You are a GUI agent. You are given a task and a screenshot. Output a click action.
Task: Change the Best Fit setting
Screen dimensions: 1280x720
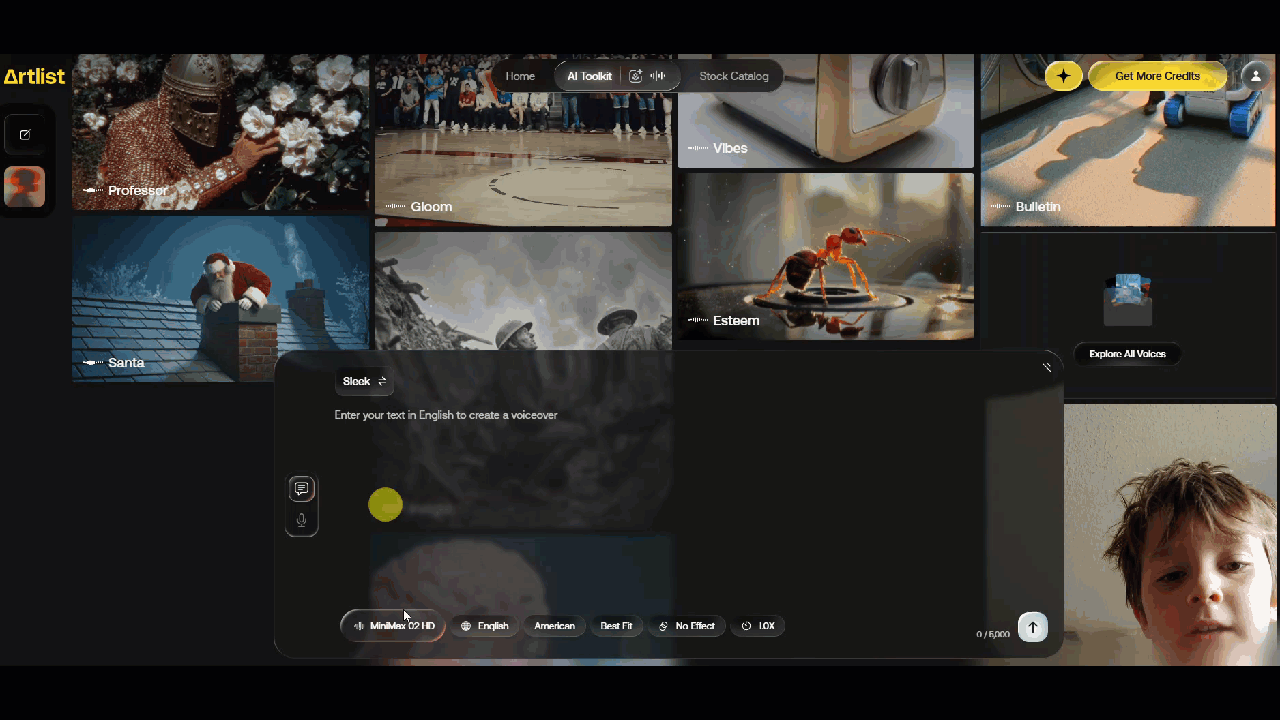pyautogui.click(x=616, y=626)
